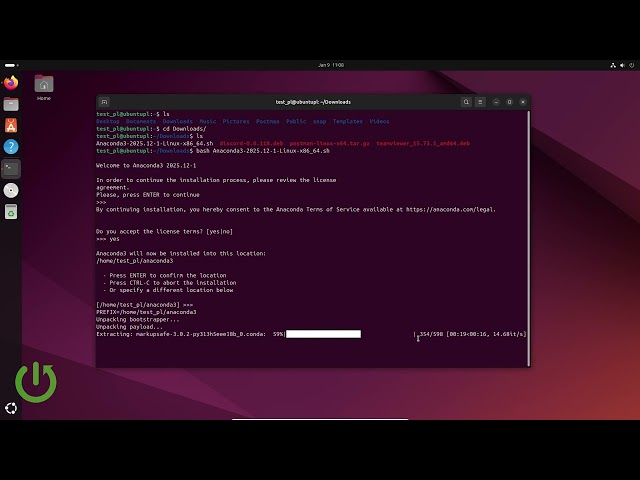Click terminal's vertical scrollbar
The image size is (640, 480).
point(529,238)
